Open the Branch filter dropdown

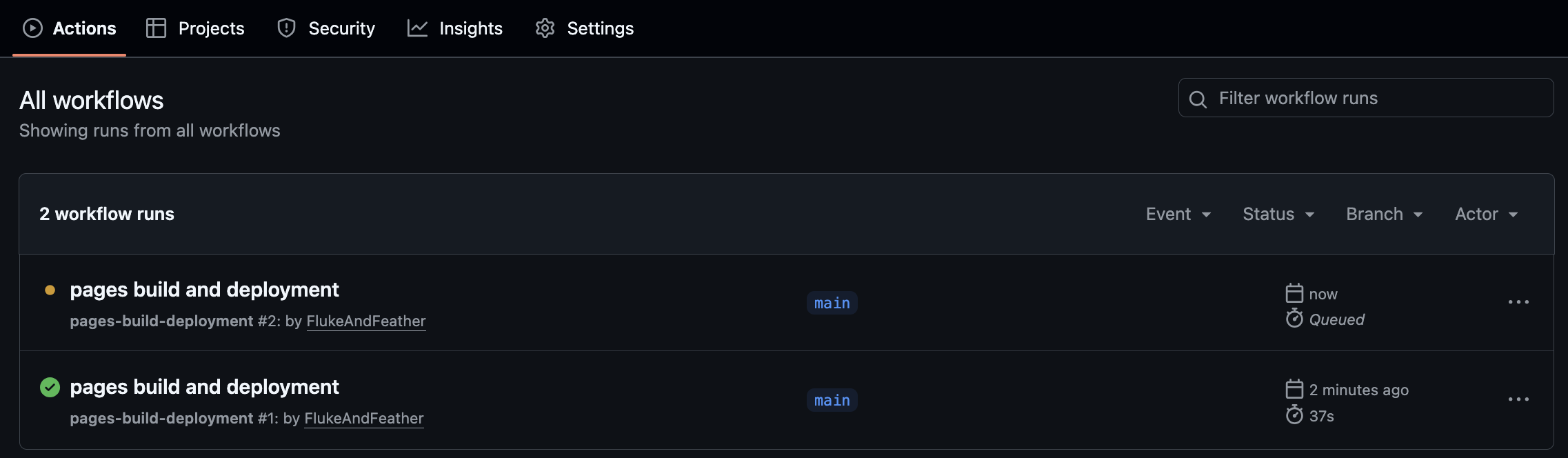click(x=1384, y=215)
